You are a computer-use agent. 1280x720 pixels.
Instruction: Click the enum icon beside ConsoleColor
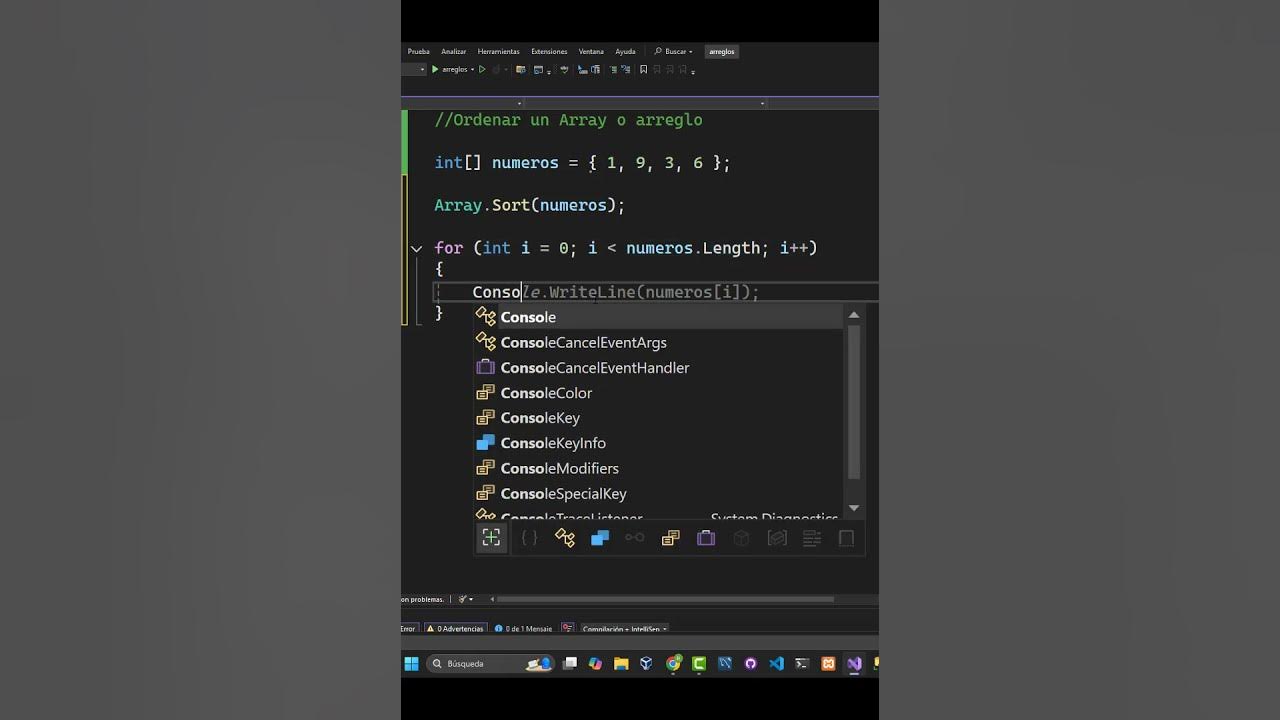coord(486,393)
